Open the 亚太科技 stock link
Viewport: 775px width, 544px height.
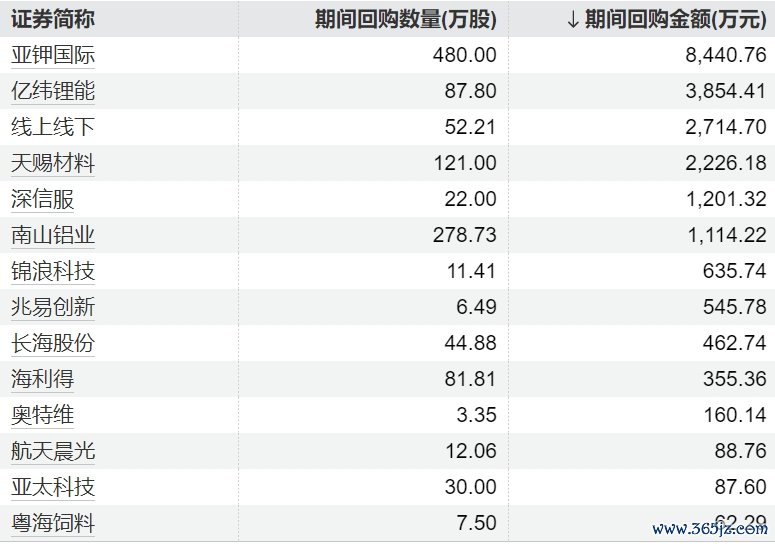pyautogui.click(x=53, y=488)
